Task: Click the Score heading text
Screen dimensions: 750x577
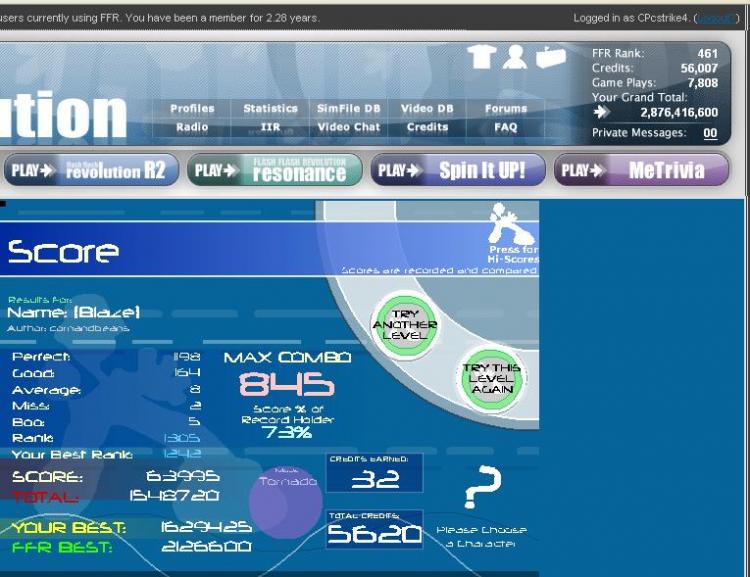Action: pyautogui.click(x=63, y=252)
